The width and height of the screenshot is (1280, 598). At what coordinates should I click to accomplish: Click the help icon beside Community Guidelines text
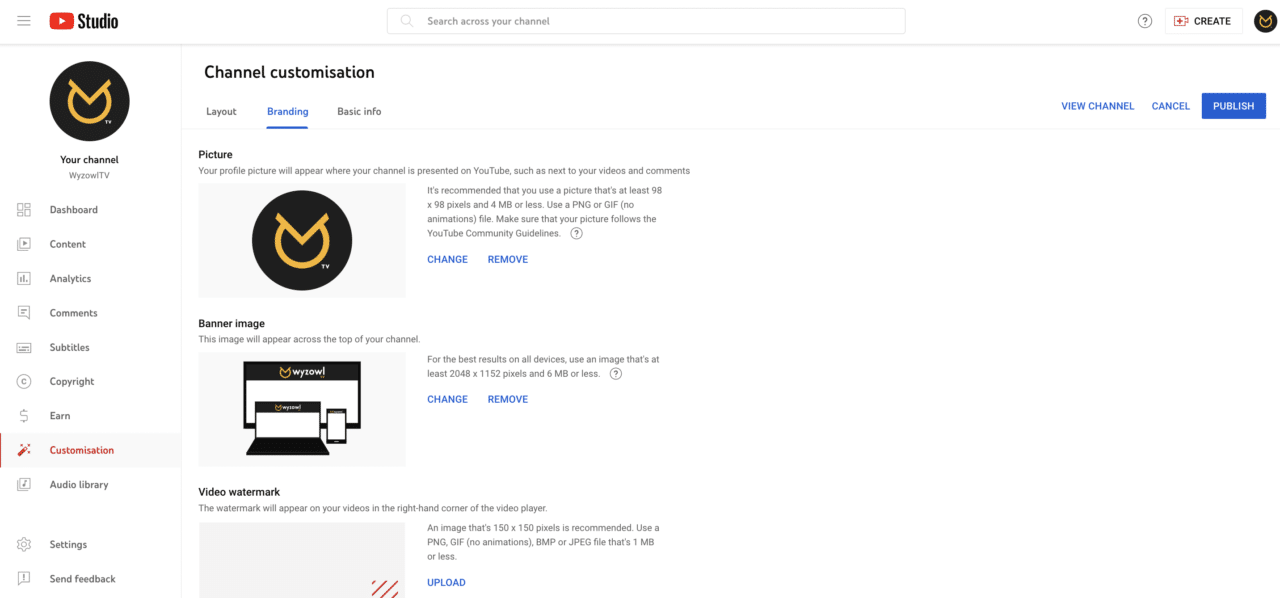[576, 233]
